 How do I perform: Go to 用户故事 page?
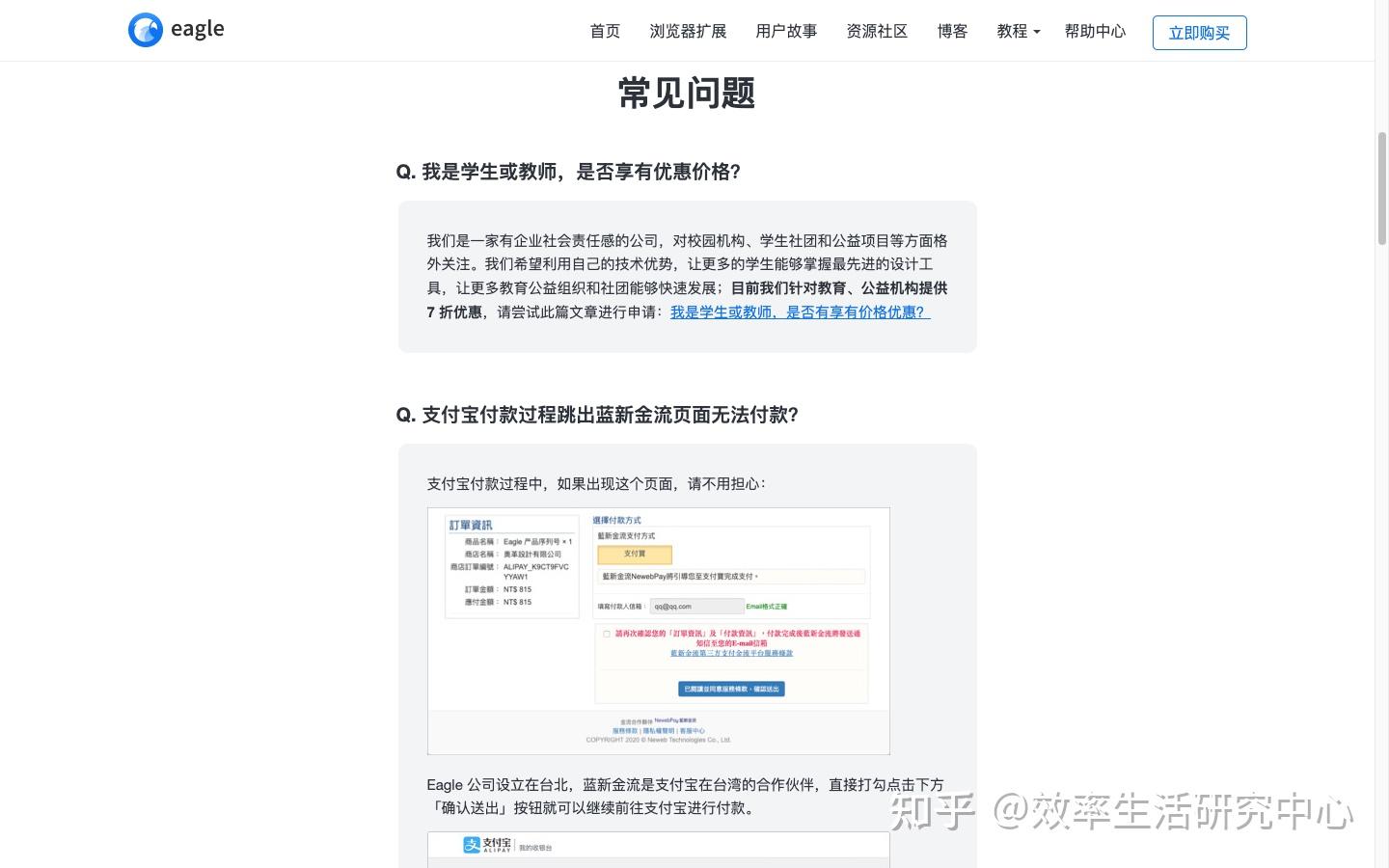(x=786, y=31)
